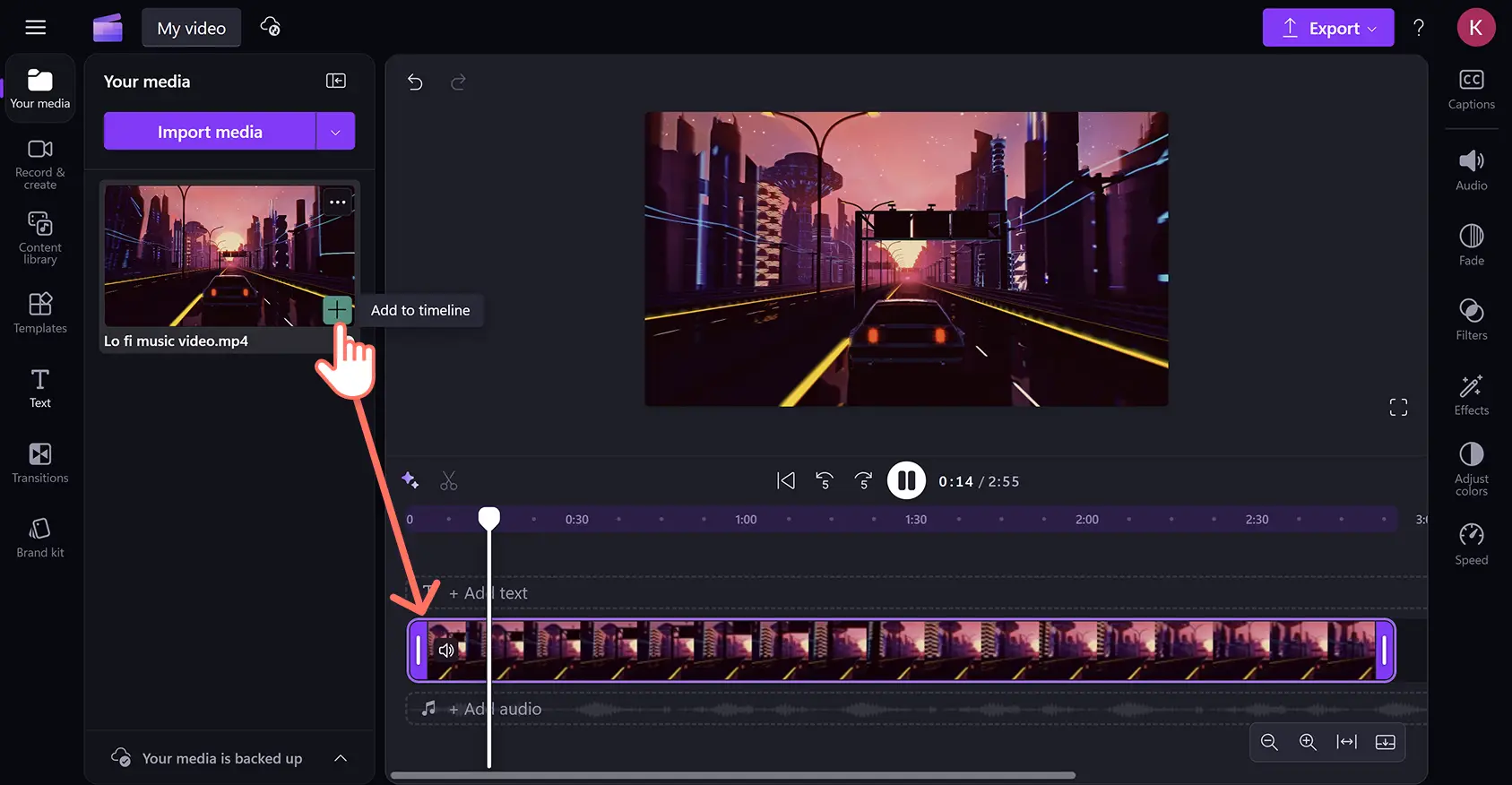This screenshot has width=1512, height=785.
Task: Open the Speed panel
Action: pyautogui.click(x=1472, y=544)
